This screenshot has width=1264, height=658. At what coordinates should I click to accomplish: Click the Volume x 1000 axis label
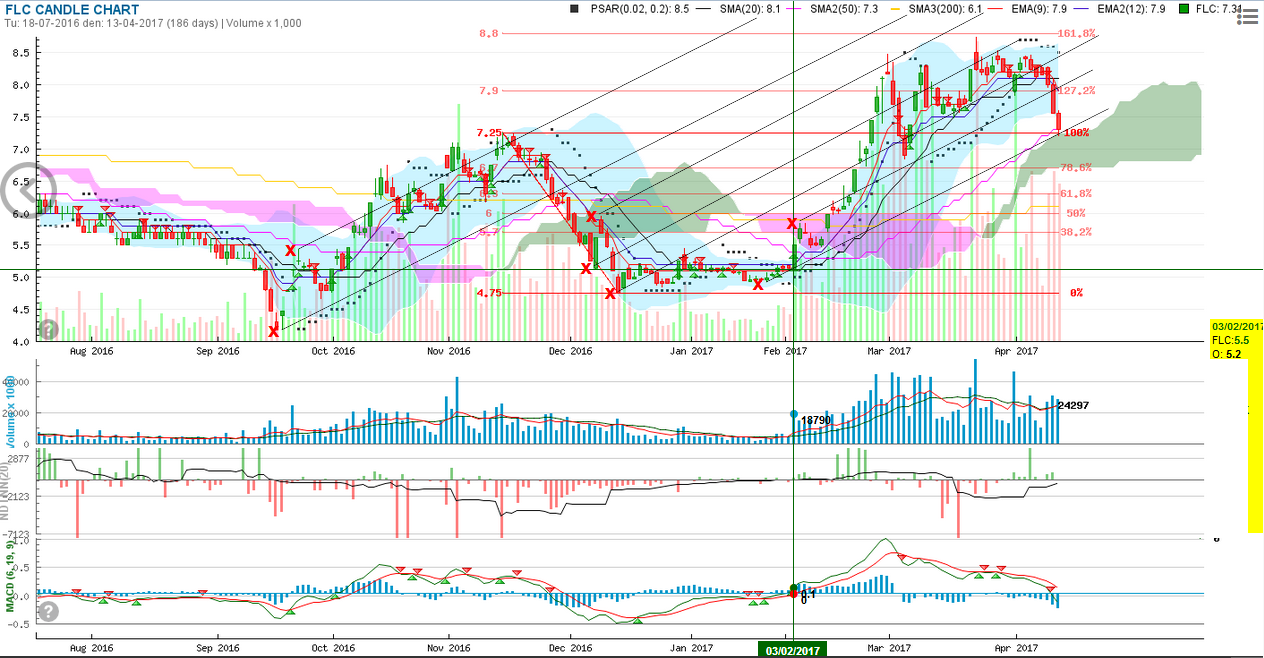point(11,412)
